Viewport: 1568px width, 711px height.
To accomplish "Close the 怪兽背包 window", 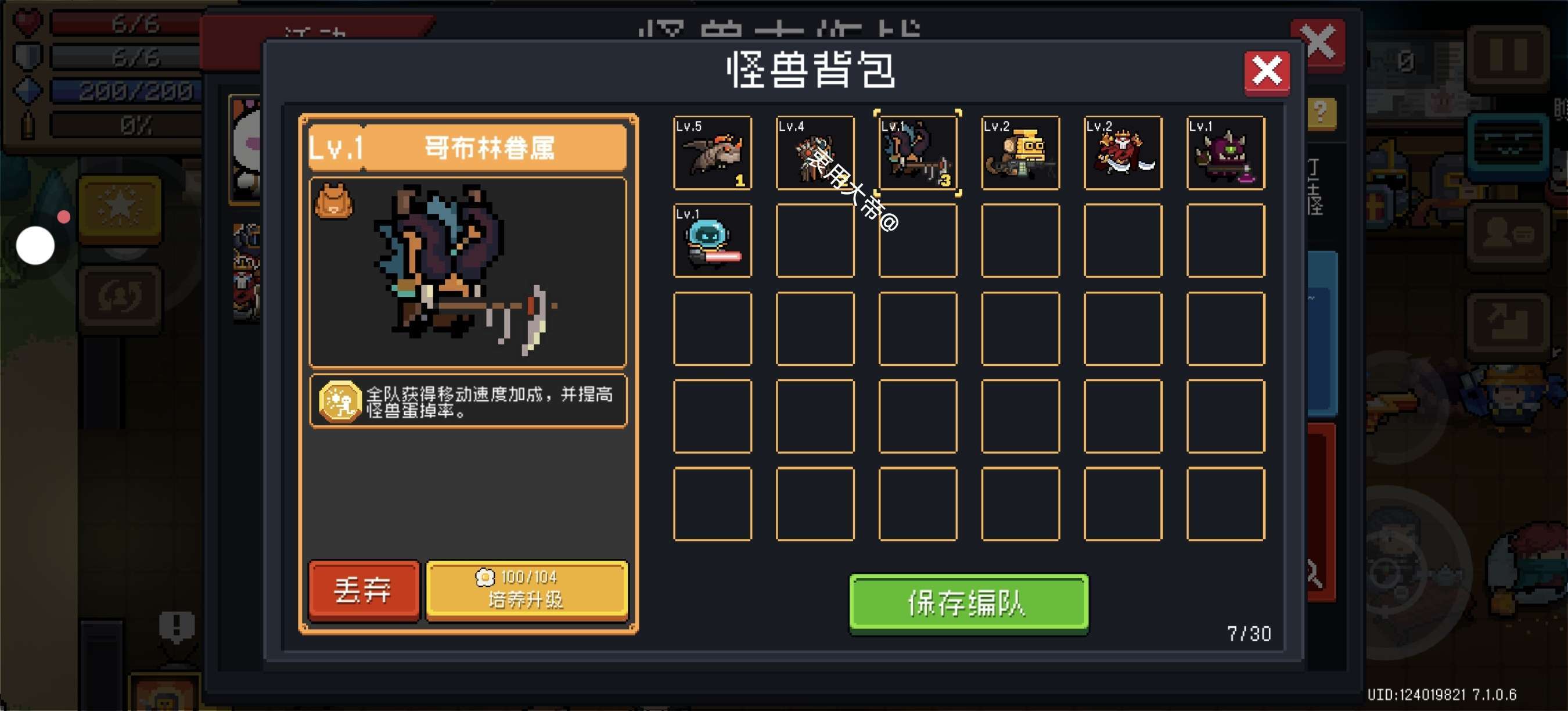I will pos(1267,73).
